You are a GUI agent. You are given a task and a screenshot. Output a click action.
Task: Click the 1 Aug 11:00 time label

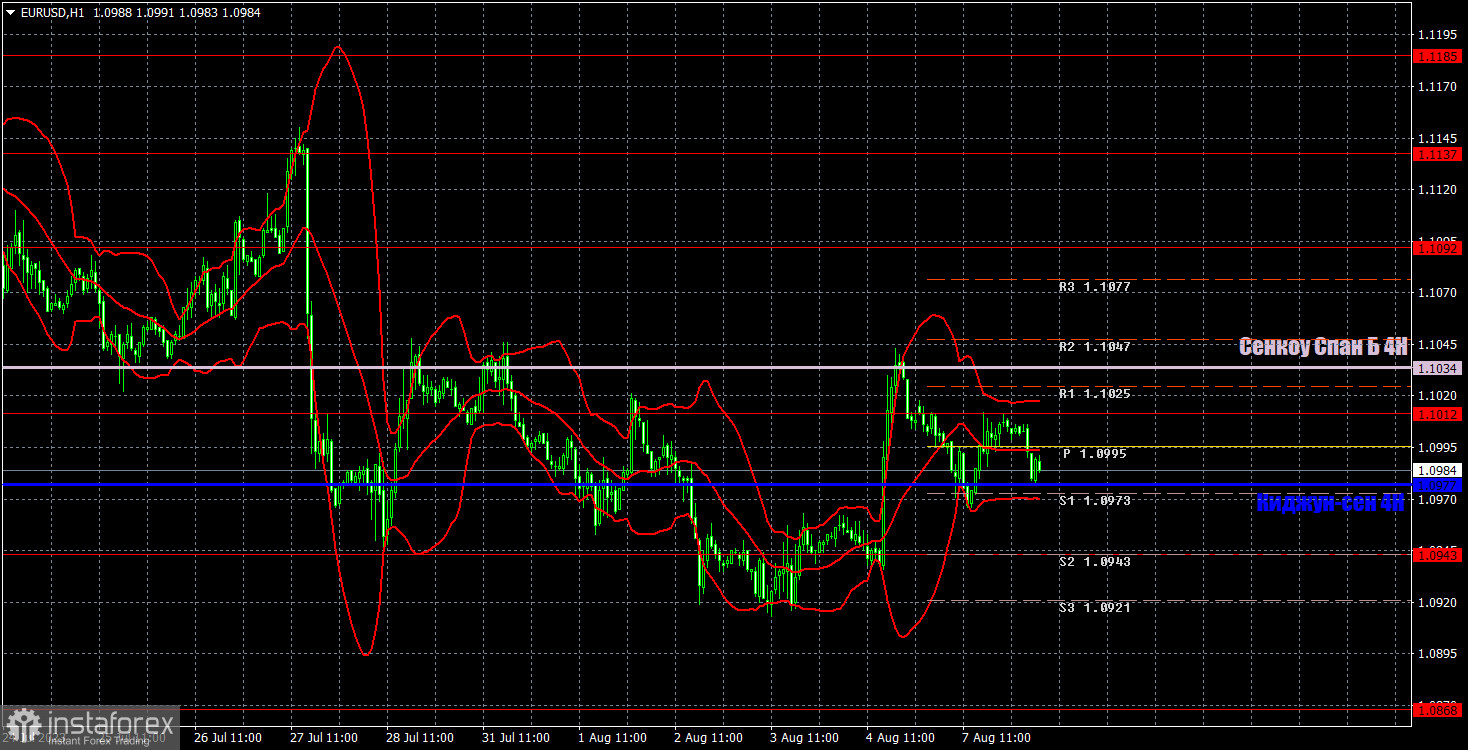pos(612,738)
